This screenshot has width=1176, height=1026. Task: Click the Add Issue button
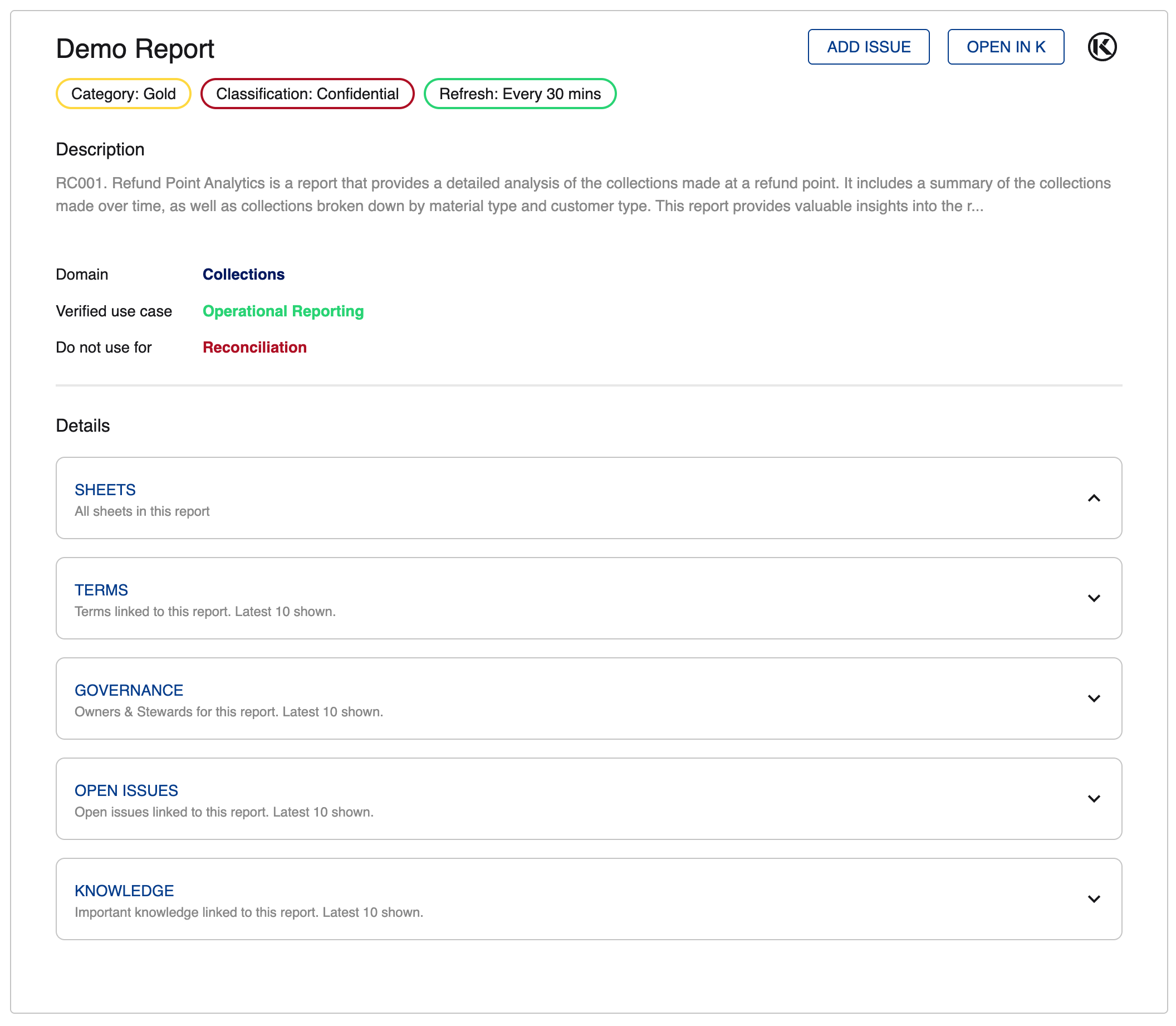click(x=868, y=47)
